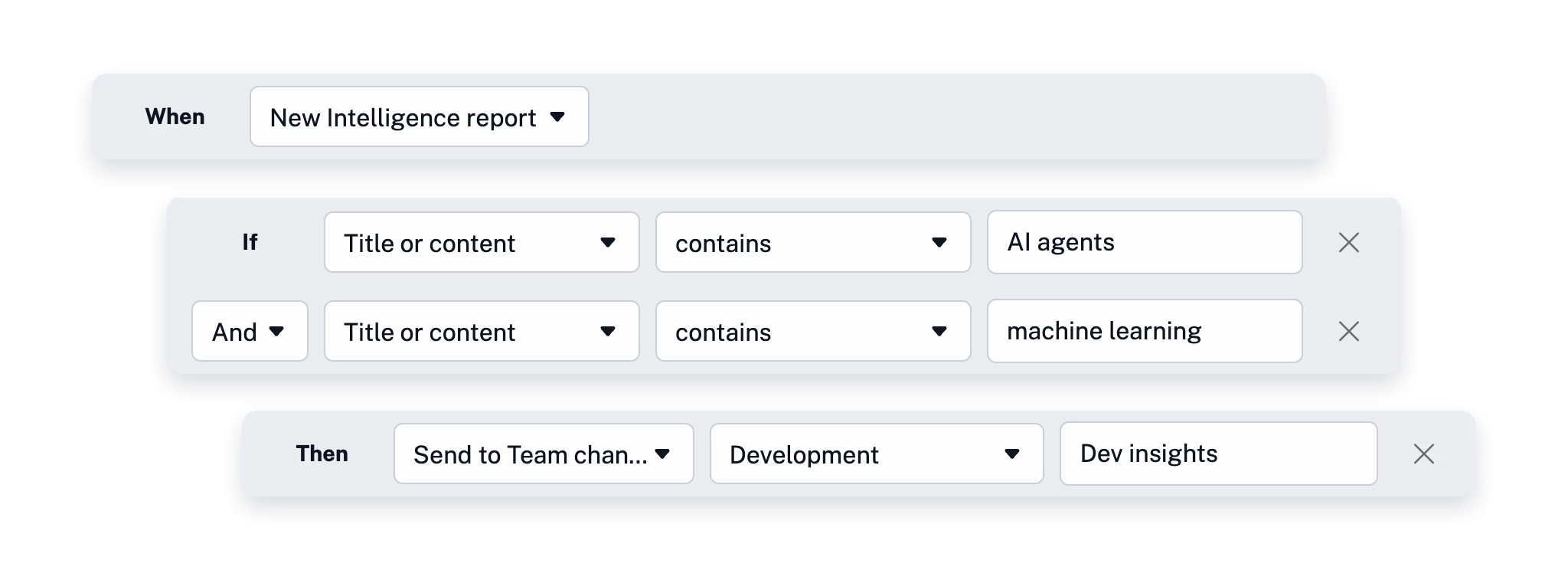The image size is (1568, 570).
Task: Click the Then label
Action: coord(322,454)
